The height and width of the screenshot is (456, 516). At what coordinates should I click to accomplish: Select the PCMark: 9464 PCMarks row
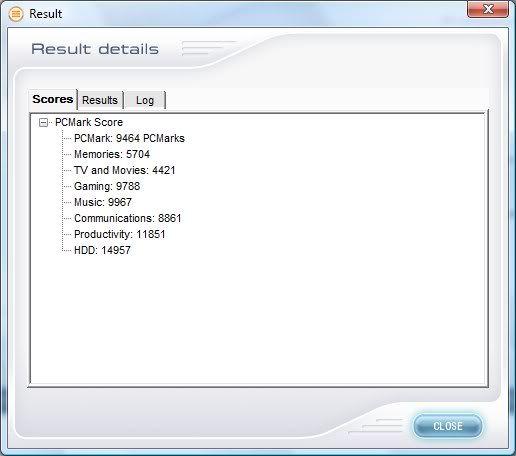(129, 138)
